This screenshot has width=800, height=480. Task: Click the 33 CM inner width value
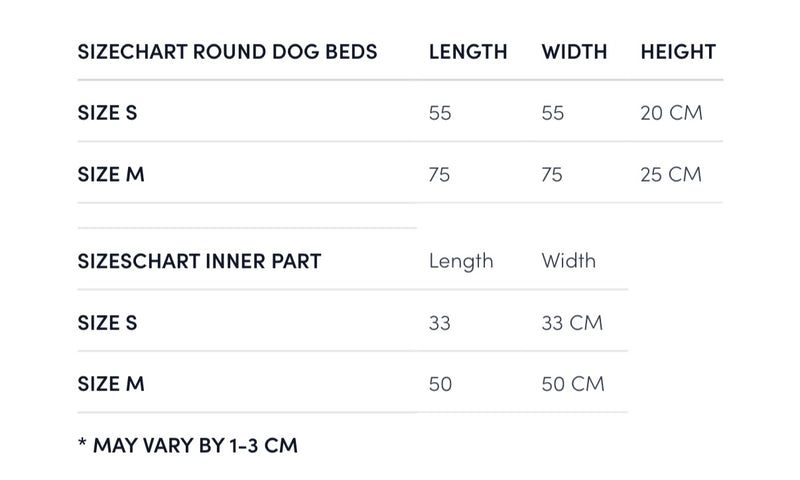(572, 323)
